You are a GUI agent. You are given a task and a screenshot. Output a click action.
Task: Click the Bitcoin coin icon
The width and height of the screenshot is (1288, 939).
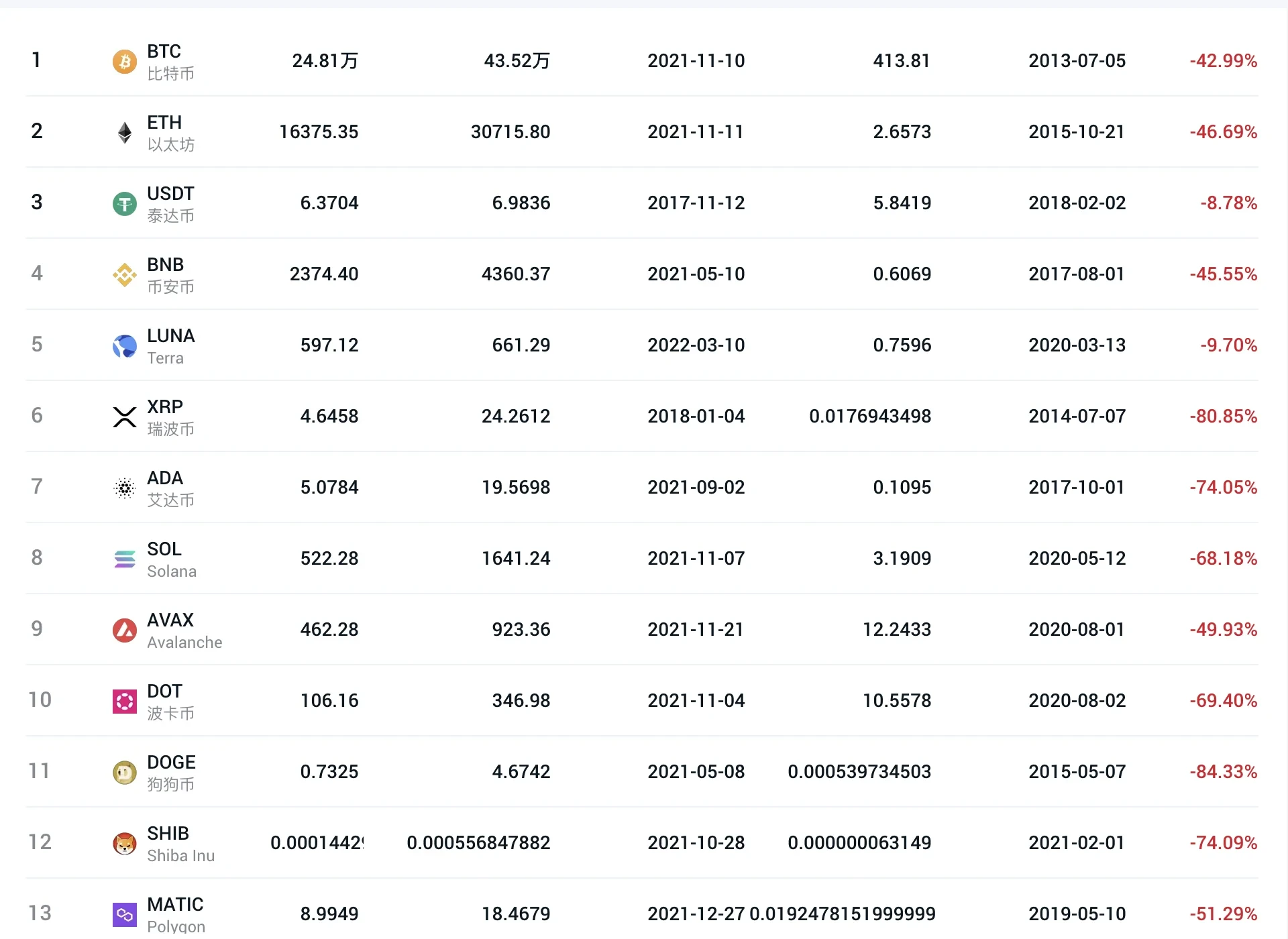click(124, 62)
